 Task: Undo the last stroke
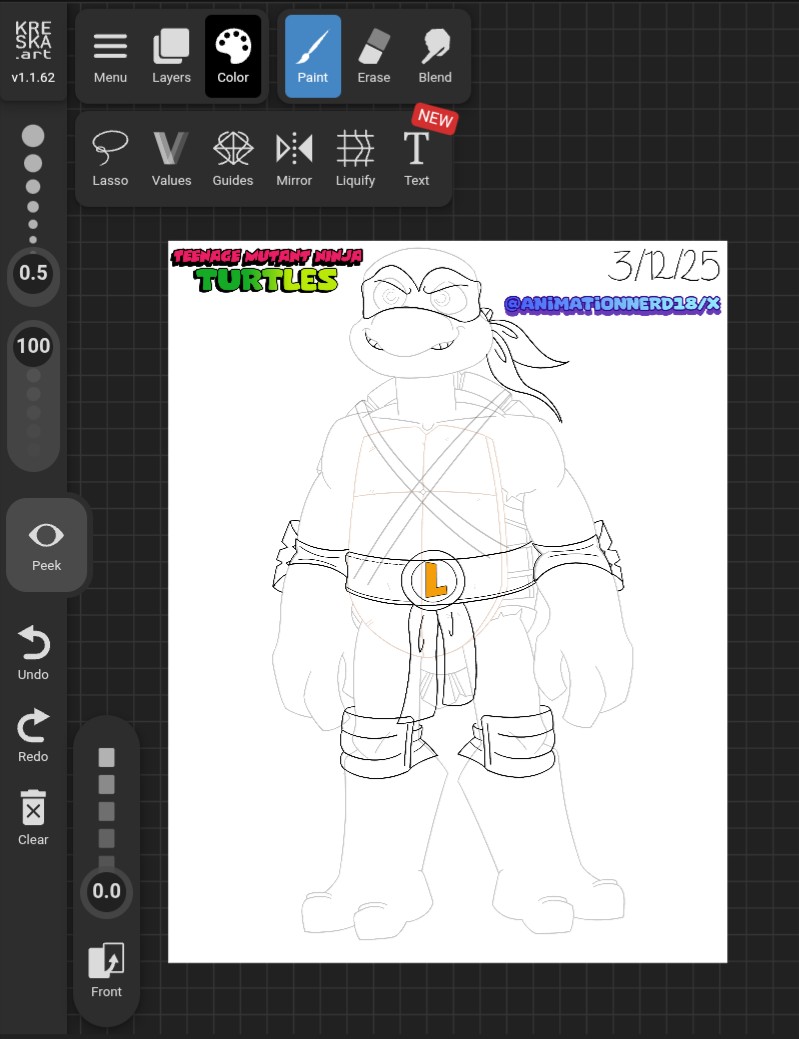[33, 653]
